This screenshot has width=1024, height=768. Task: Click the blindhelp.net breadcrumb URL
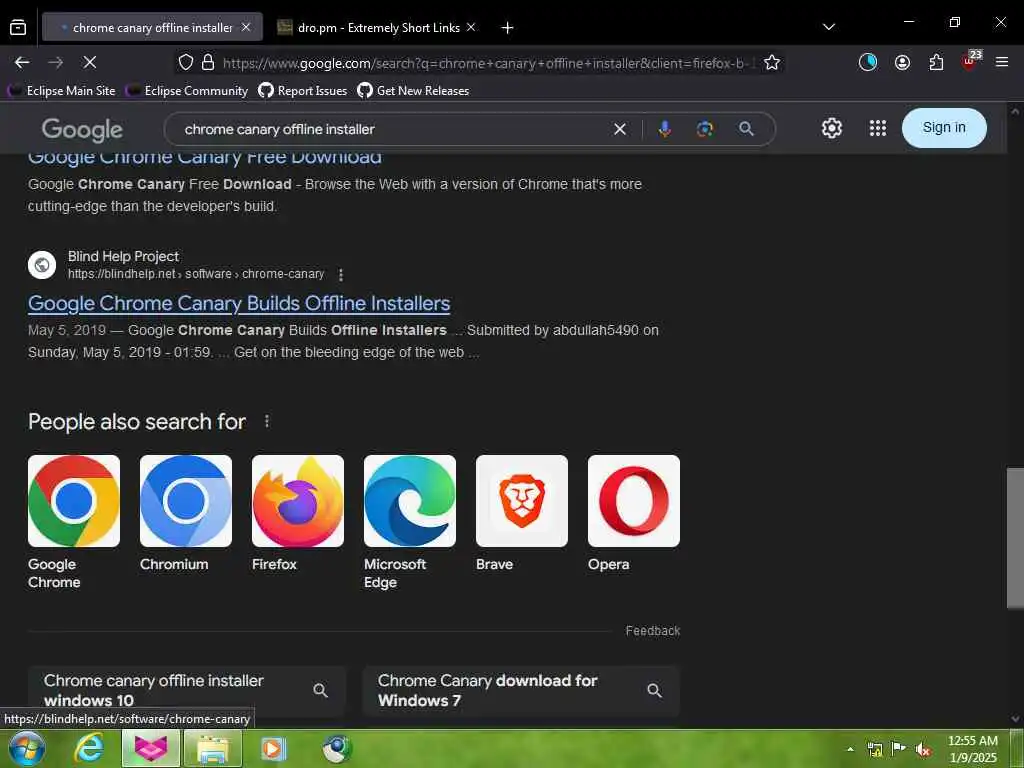point(196,274)
